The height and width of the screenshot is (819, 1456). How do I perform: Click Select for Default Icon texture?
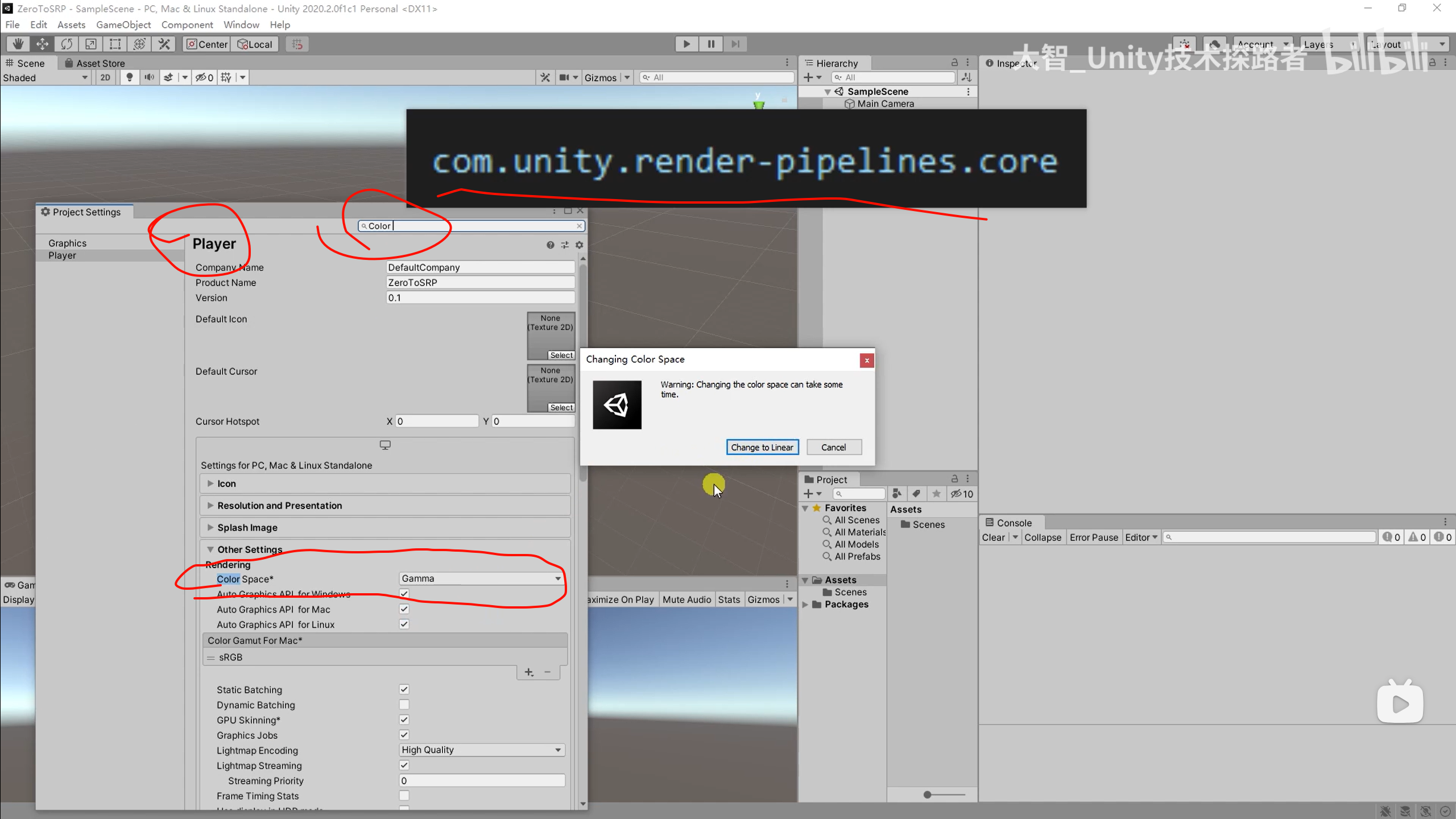click(561, 355)
